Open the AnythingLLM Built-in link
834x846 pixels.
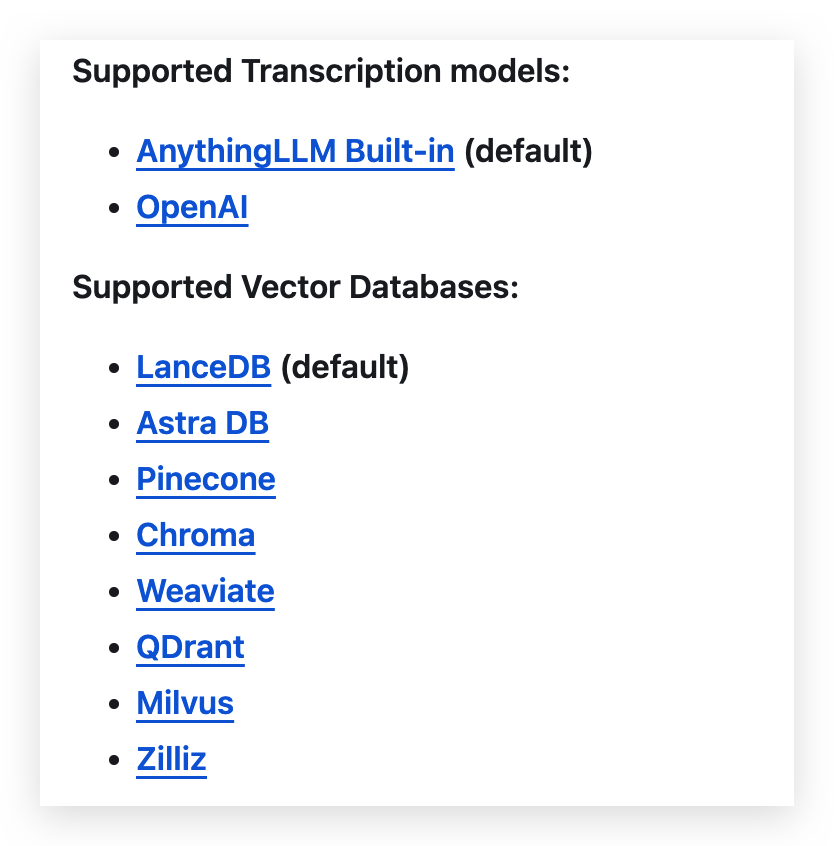pyautogui.click(x=295, y=152)
